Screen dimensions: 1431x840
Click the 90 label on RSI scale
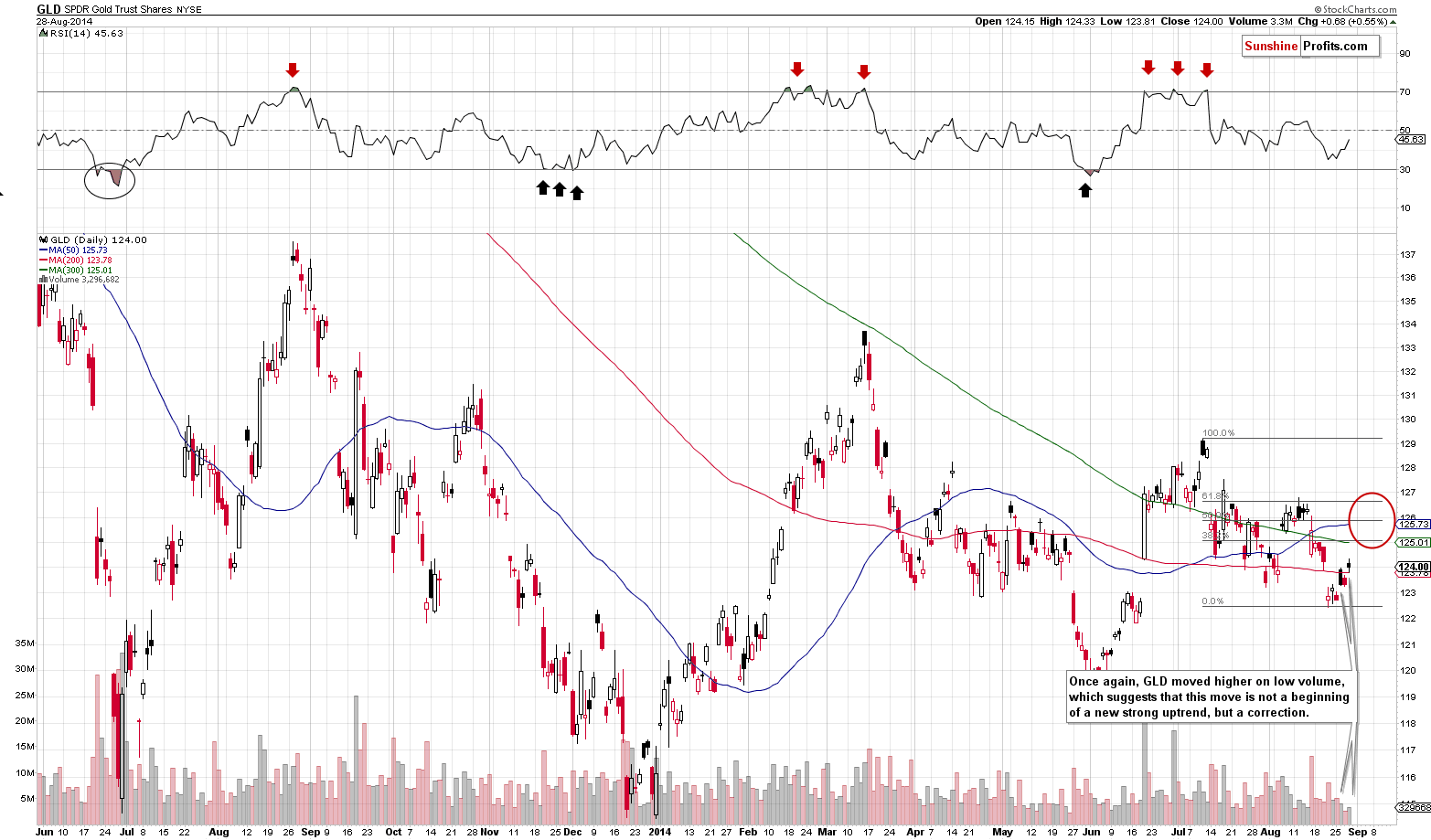click(1405, 53)
